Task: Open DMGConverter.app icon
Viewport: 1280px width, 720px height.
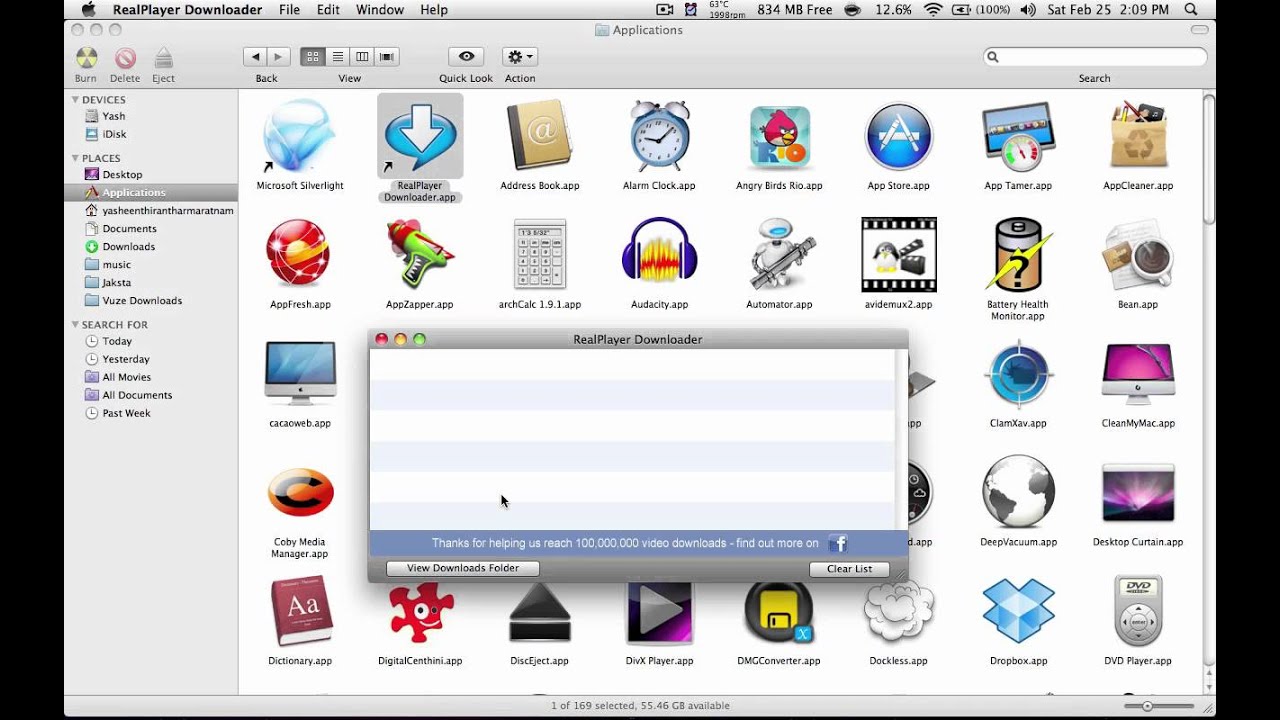Action: click(x=779, y=612)
